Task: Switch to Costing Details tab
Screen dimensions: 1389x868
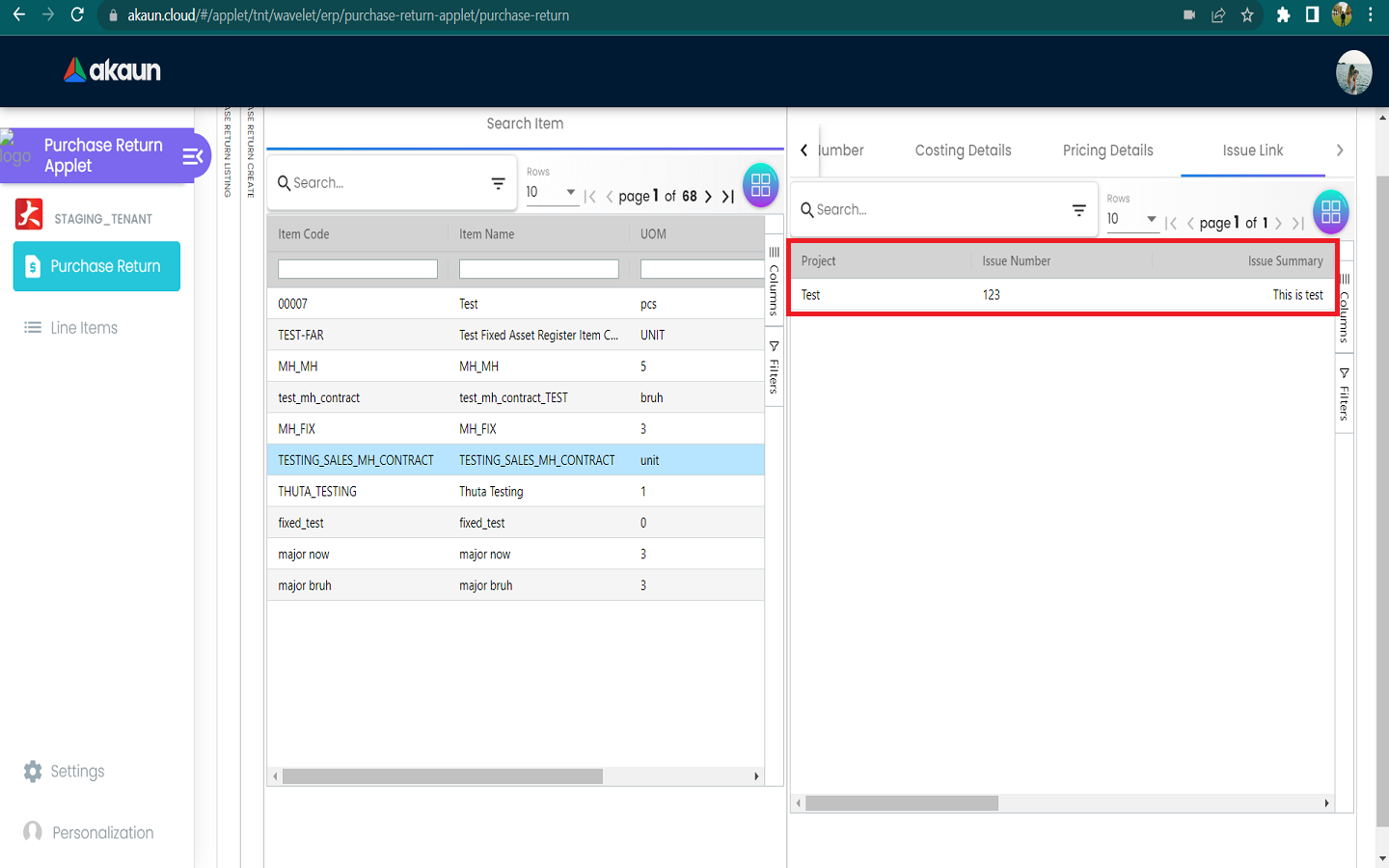Action: click(x=963, y=150)
